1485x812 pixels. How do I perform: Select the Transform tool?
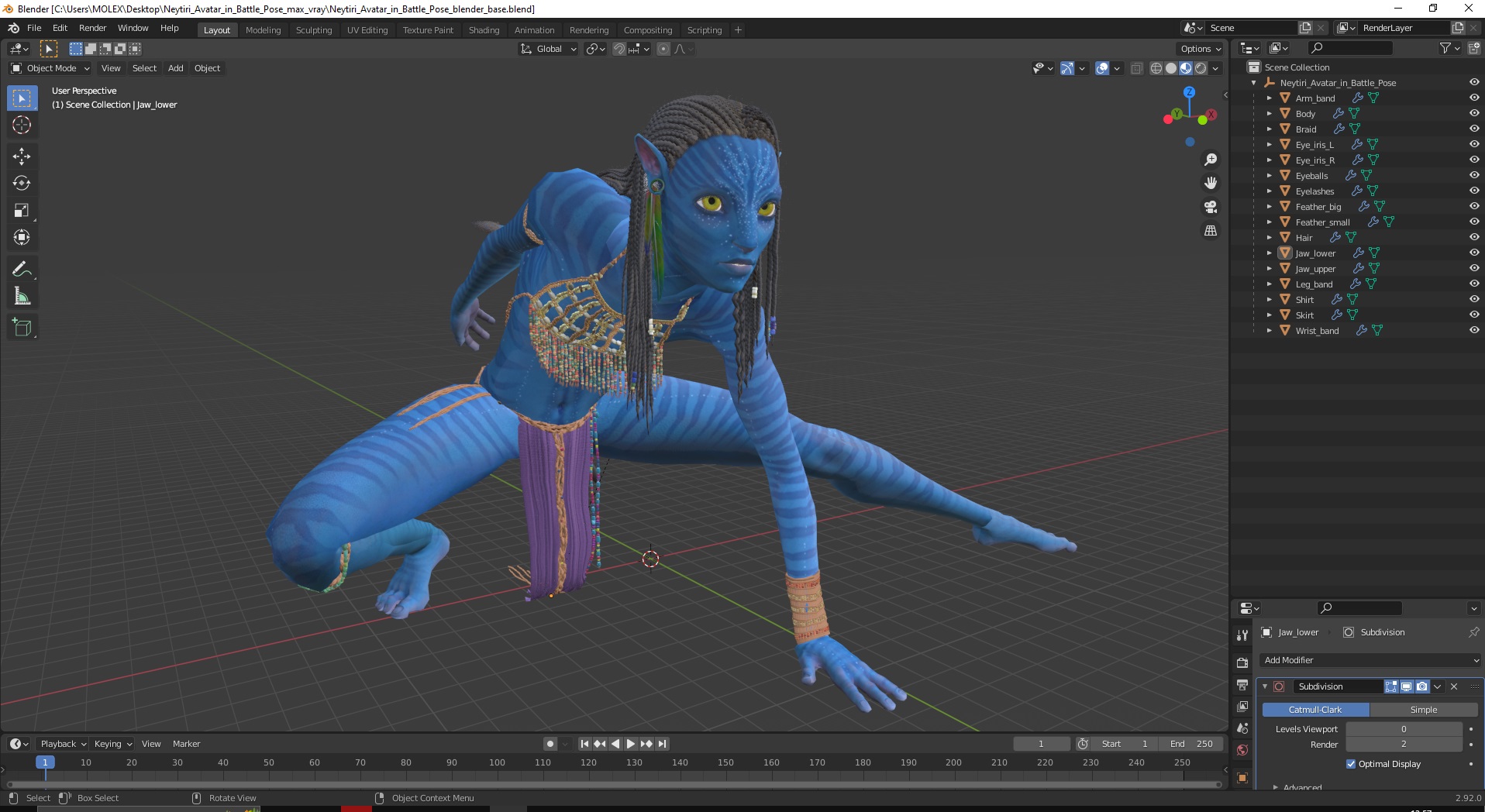22,238
